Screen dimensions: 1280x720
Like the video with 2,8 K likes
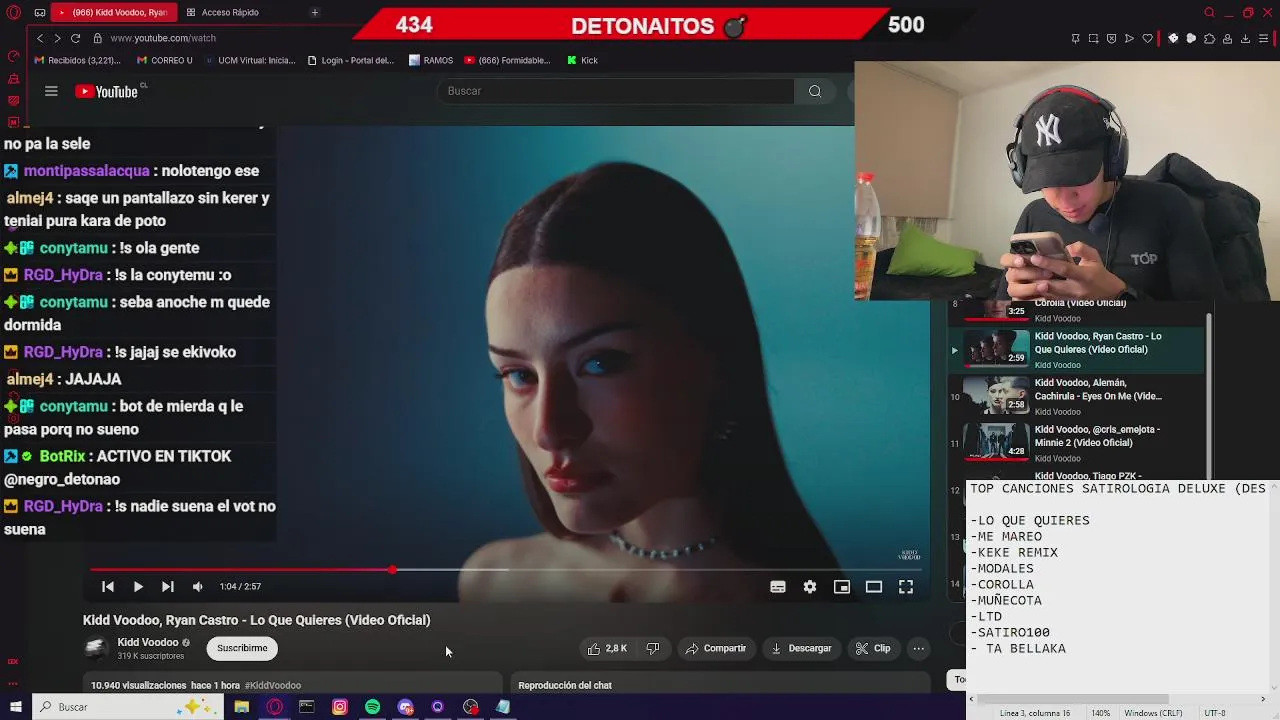coord(607,648)
